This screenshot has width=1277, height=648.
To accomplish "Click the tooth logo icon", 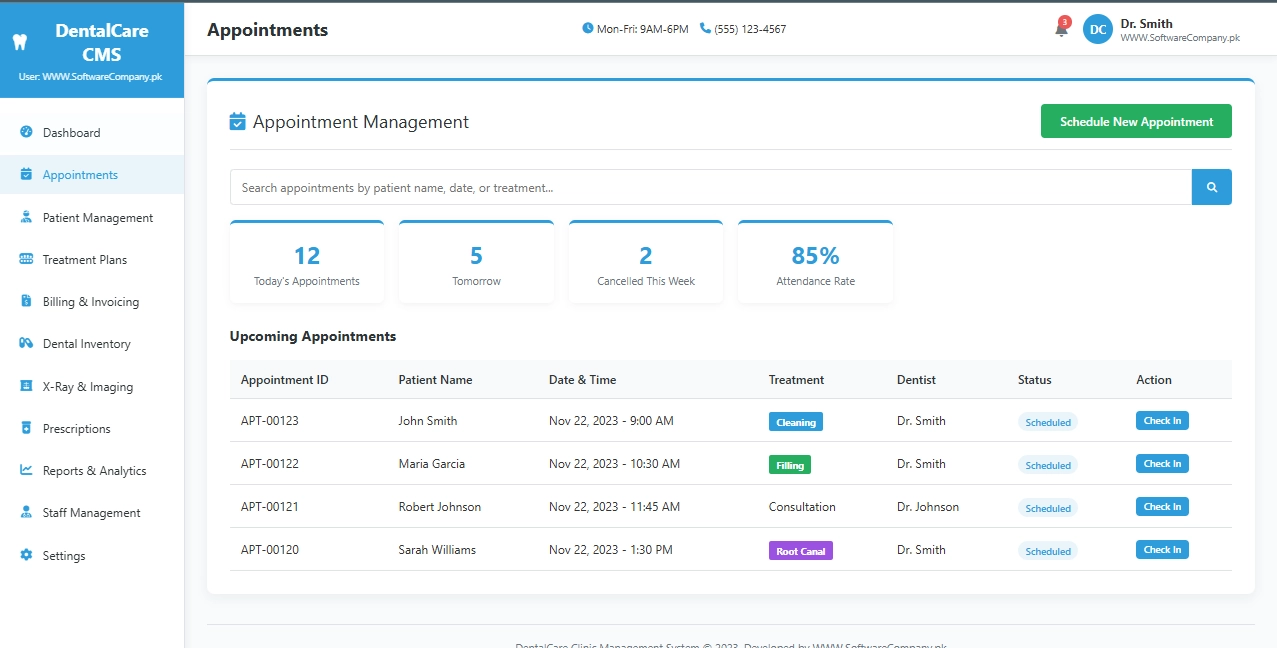I will pos(17,42).
